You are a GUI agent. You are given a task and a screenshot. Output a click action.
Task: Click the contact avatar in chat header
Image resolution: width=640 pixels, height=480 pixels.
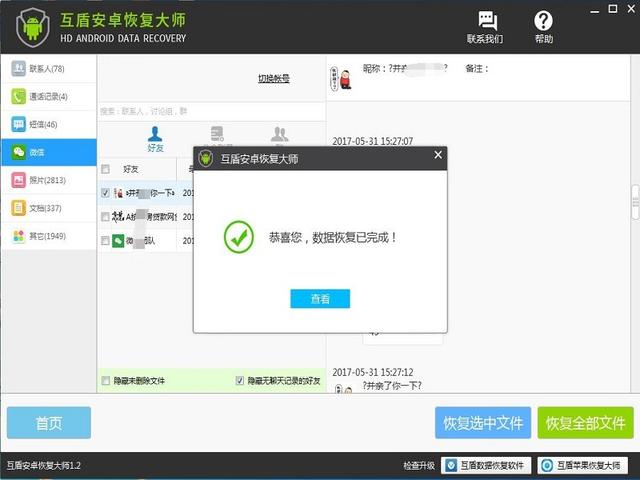(x=341, y=78)
